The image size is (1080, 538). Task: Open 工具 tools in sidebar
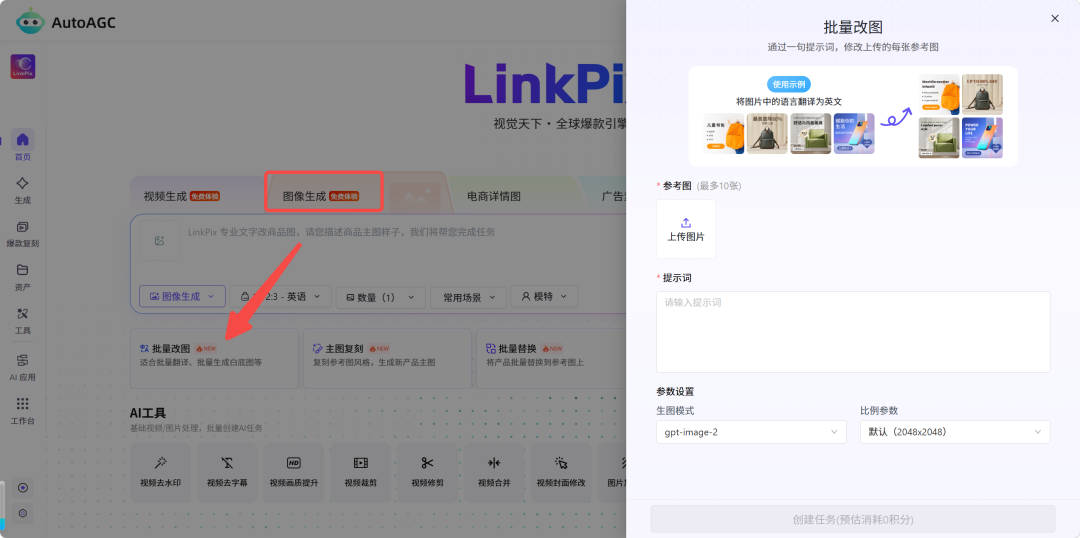(x=23, y=320)
